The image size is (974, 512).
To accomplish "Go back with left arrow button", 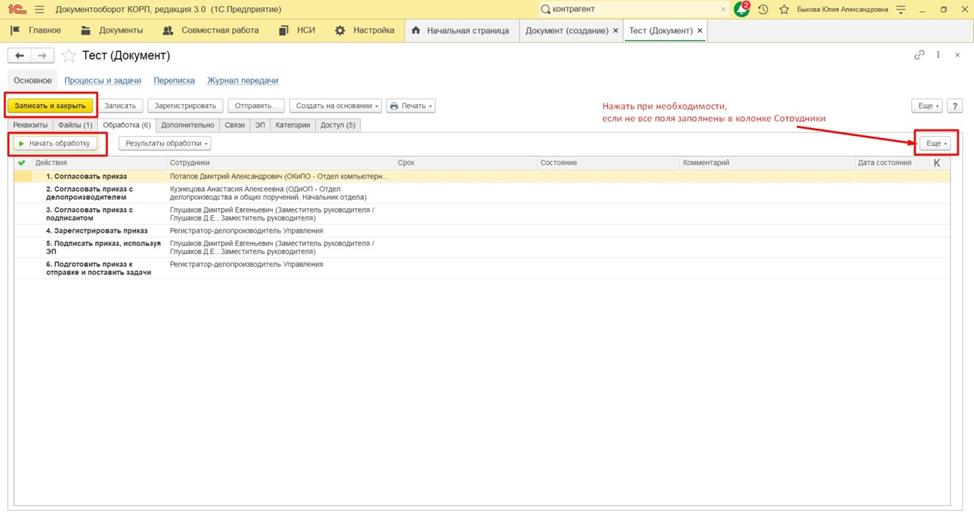I will click(x=20, y=56).
